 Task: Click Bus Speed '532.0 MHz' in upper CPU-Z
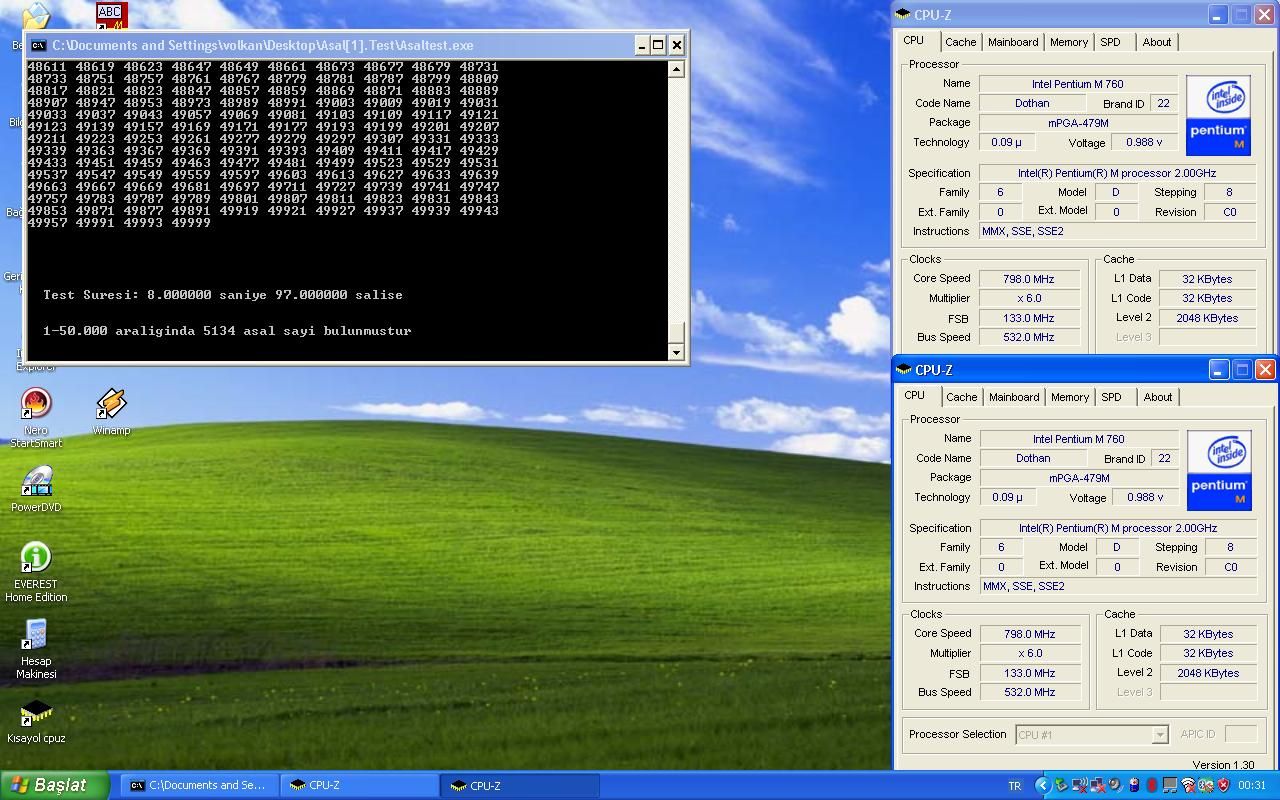(1029, 337)
